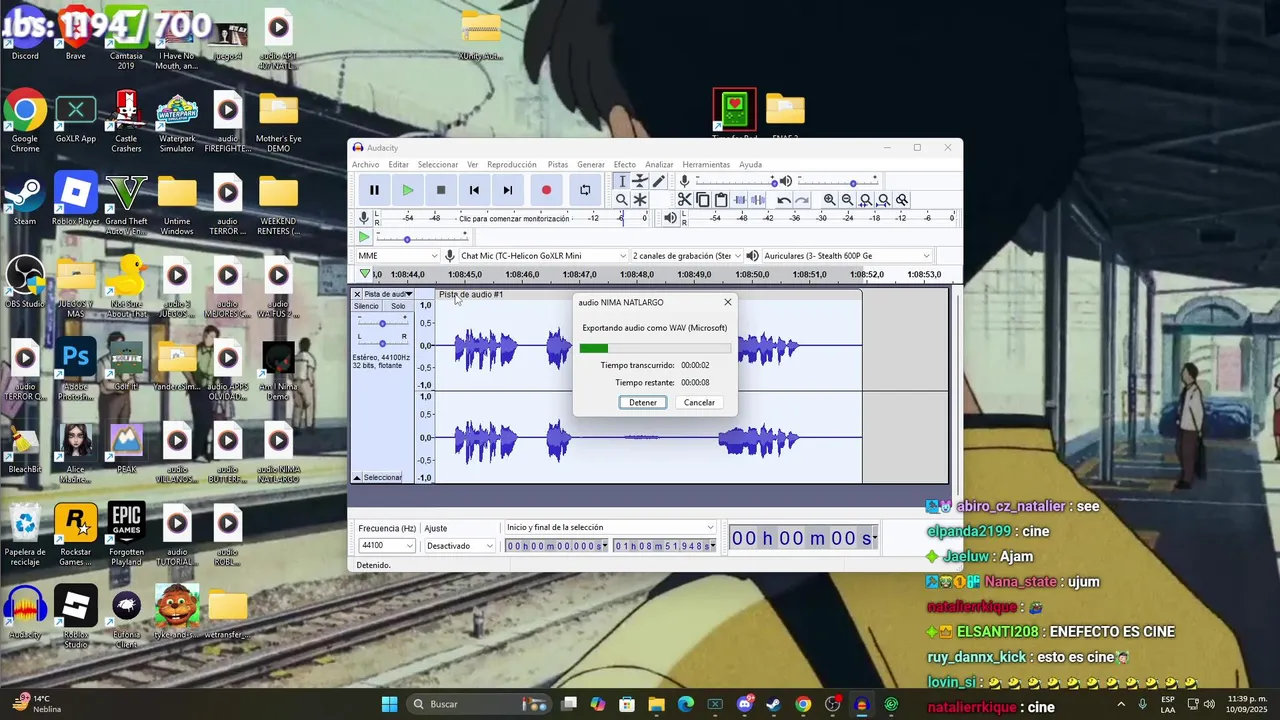Click Cancelar in the export dialog
The width and height of the screenshot is (1280, 720).
[x=699, y=402]
